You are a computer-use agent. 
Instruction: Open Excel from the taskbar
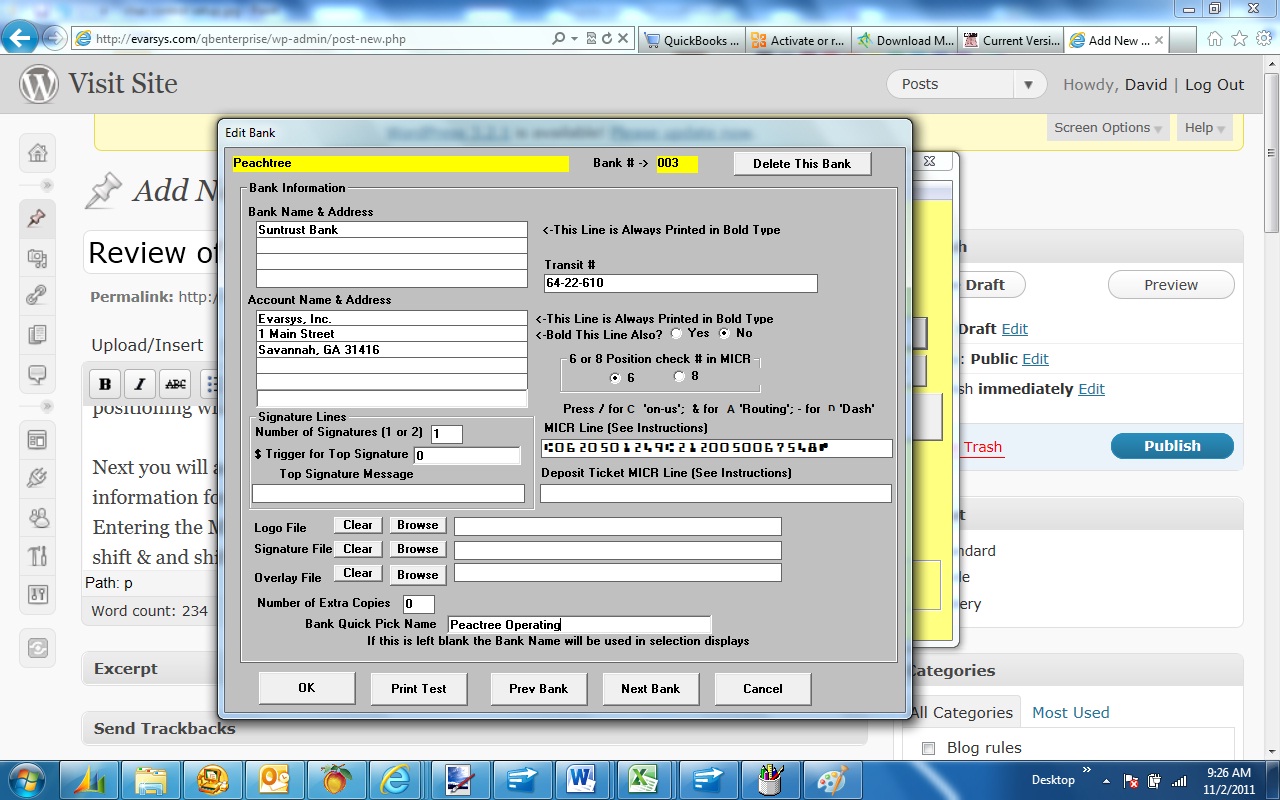[x=642, y=779]
